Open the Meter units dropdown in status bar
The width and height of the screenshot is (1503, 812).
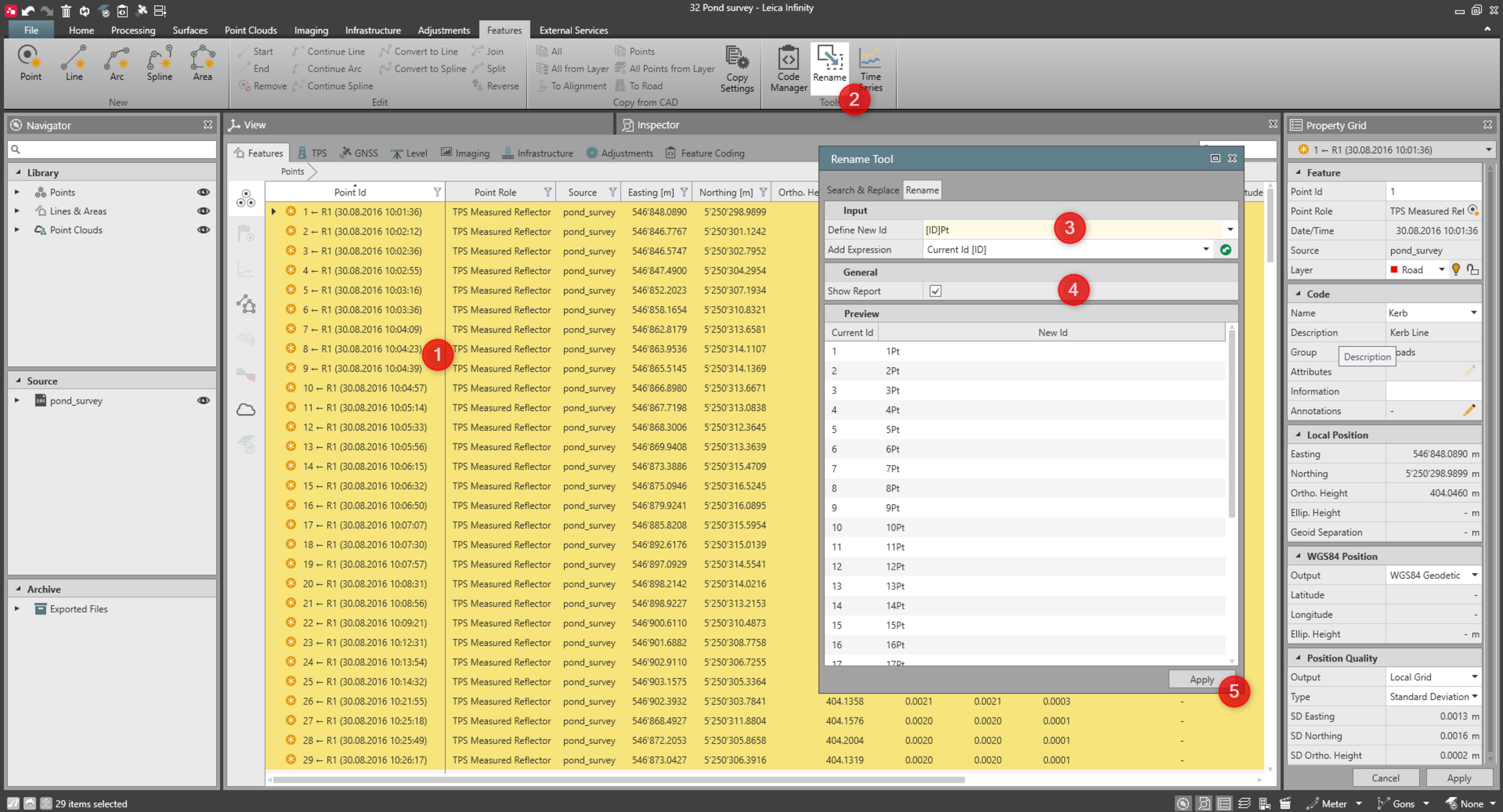pos(1359,803)
